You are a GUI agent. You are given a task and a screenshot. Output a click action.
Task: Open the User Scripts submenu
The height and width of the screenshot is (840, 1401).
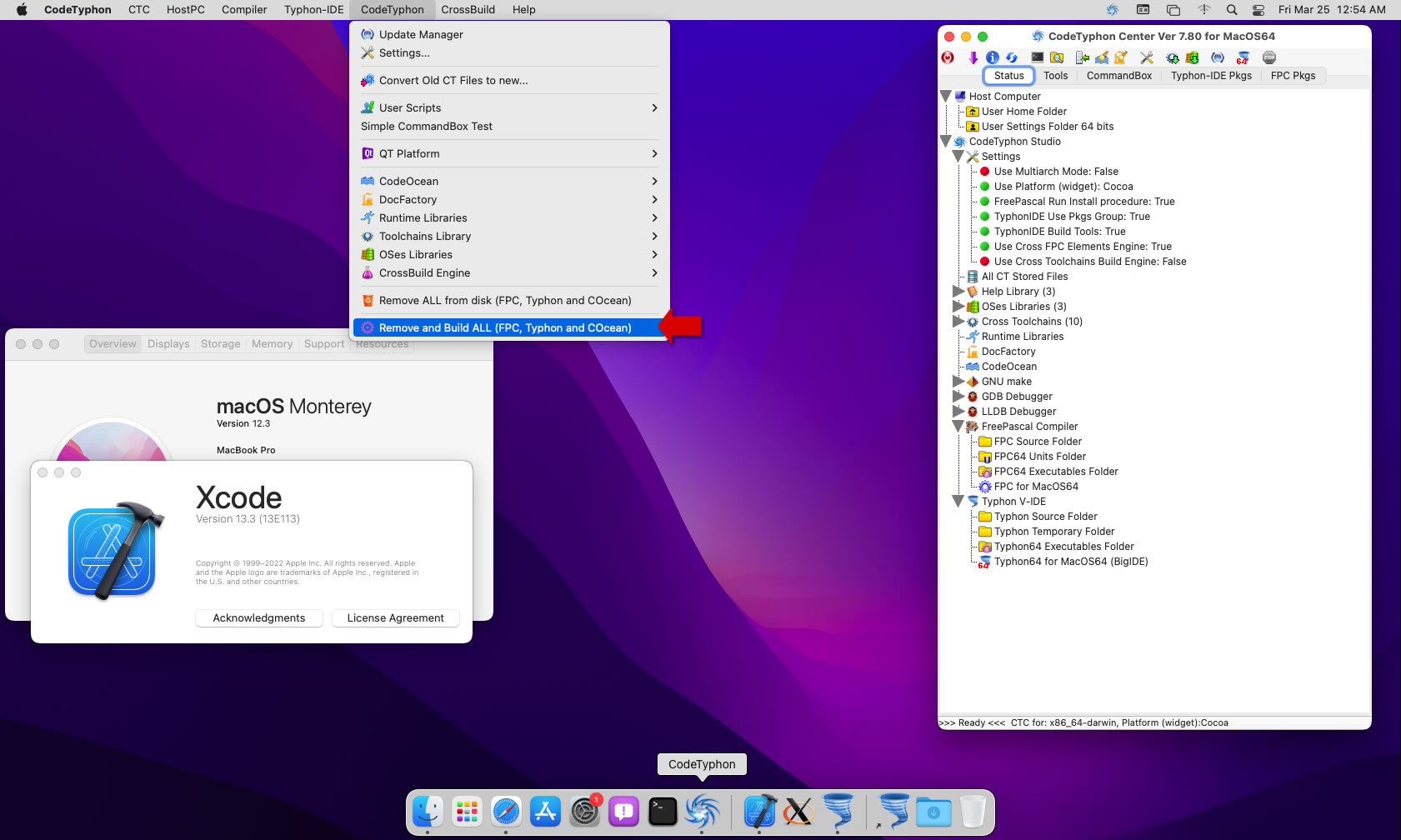coord(509,107)
